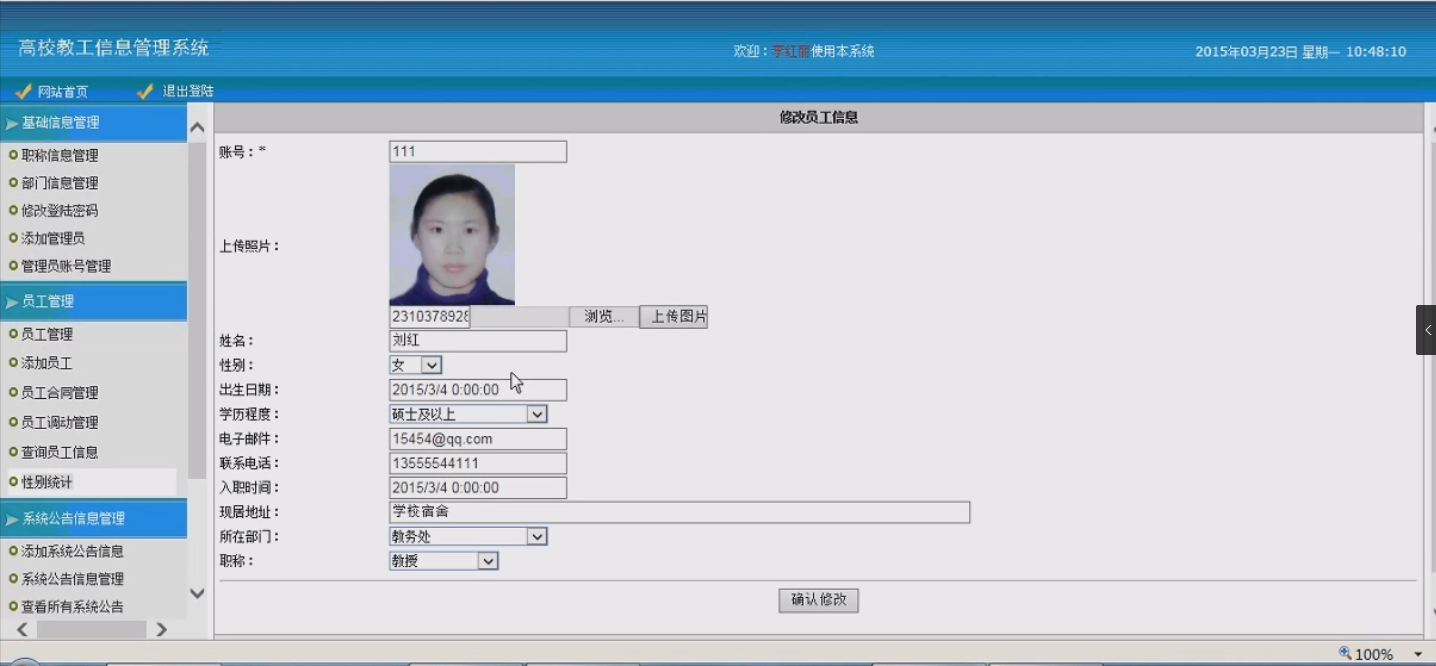Image resolution: width=1436 pixels, height=666 pixels.
Task: Click the logged-in username 李红丽
Action: pos(790,51)
